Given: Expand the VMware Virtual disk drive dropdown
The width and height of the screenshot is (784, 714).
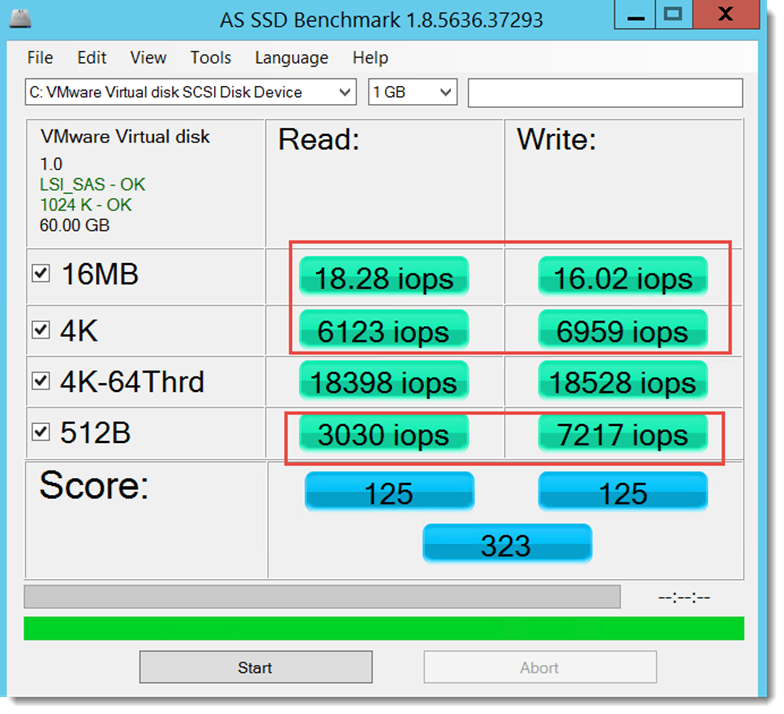Looking at the screenshot, I should pos(190,92).
